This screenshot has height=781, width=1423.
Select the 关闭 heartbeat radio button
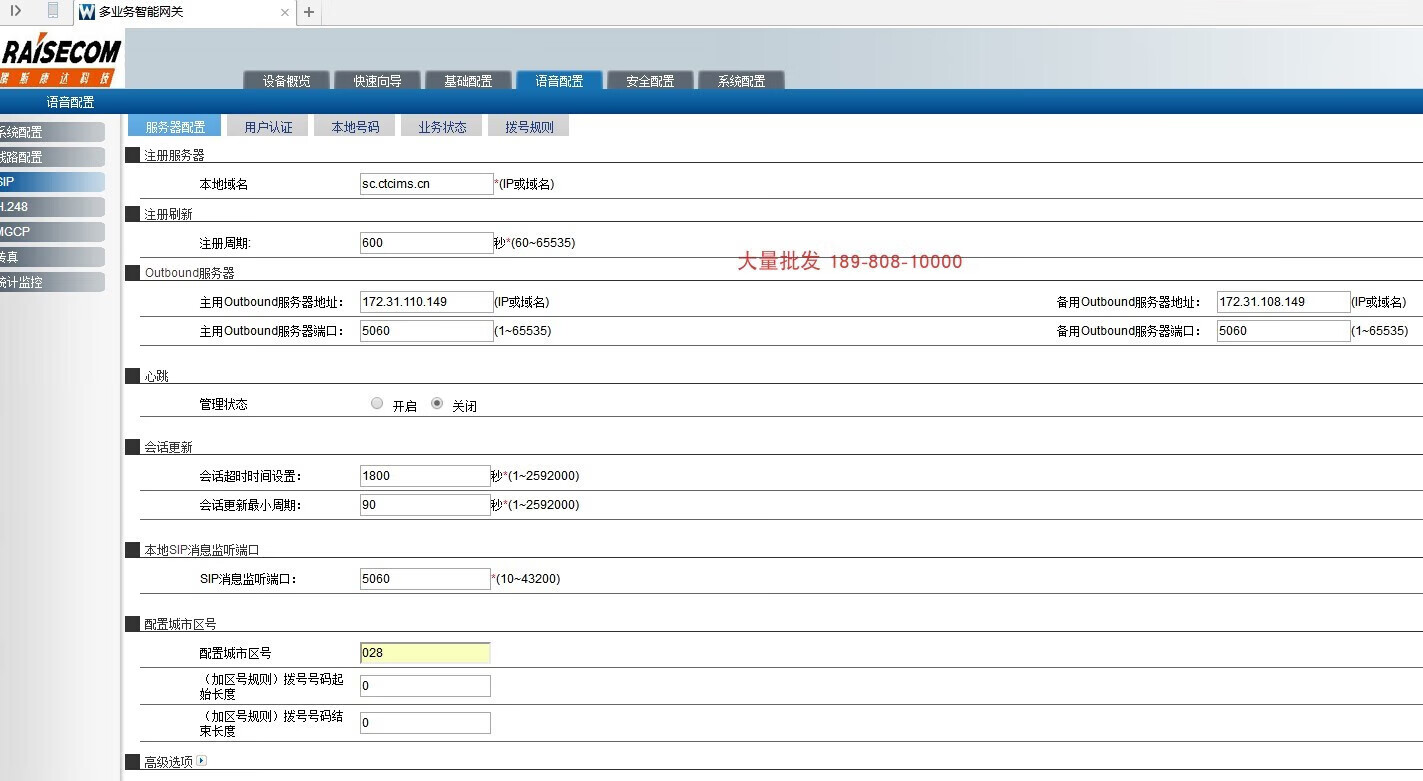(x=437, y=404)
